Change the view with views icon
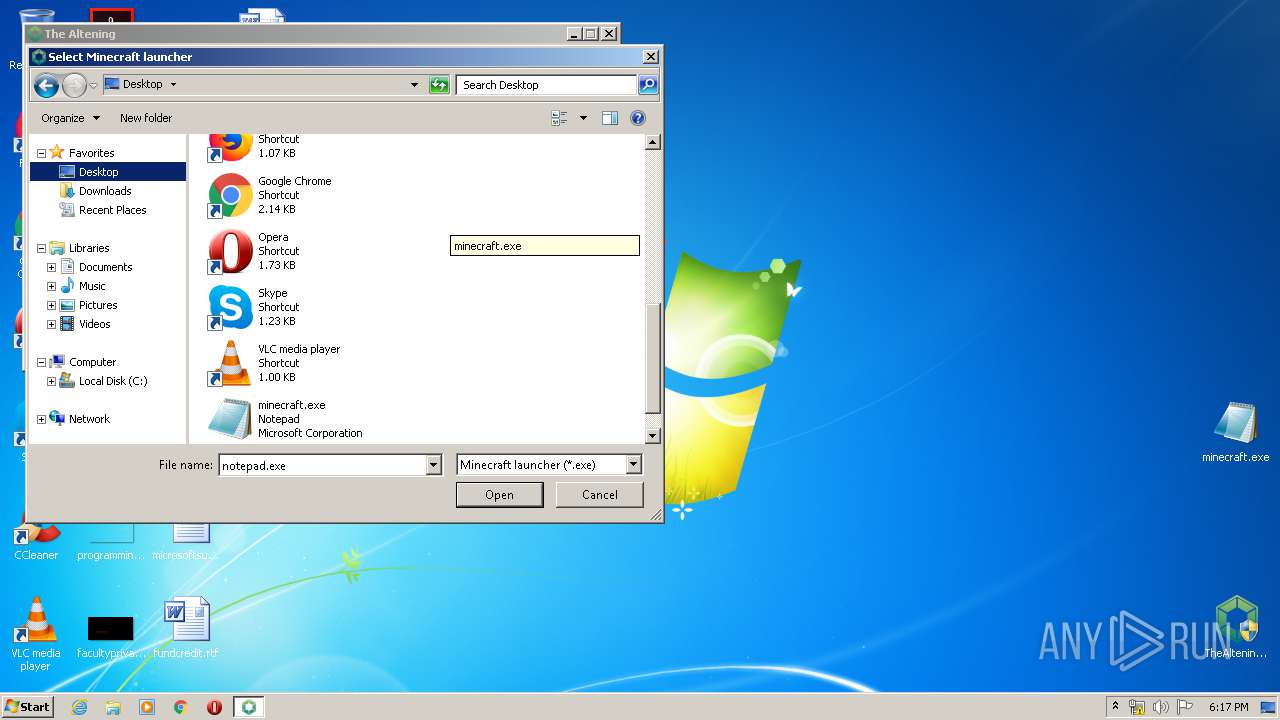The image size is (1280, 720). point(560,118)
